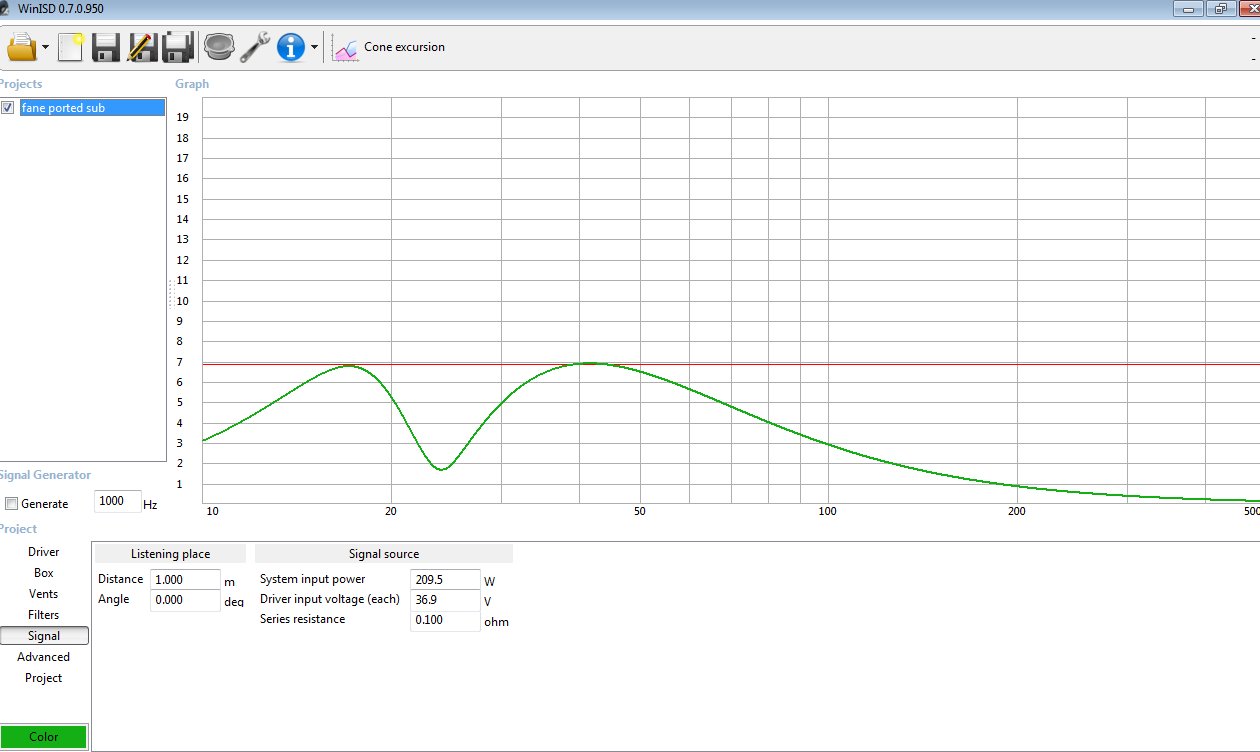
Task: Toggle the fane ported sub checkbox
Action: 8,108
